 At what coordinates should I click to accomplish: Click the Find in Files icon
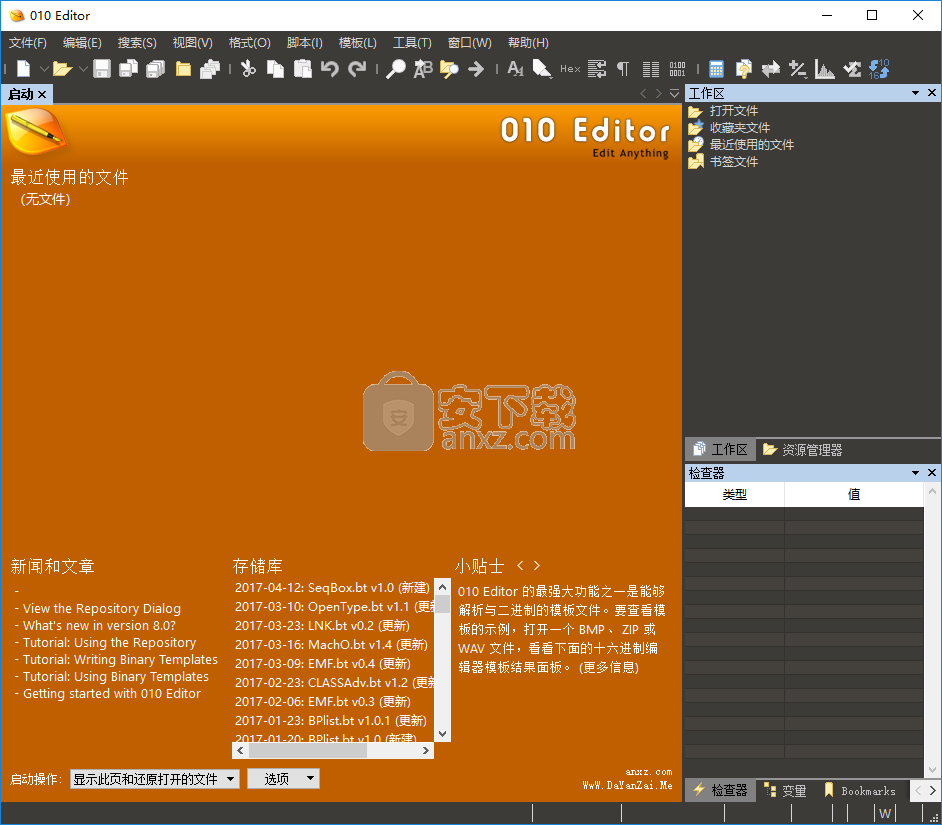tap(449, 69)
